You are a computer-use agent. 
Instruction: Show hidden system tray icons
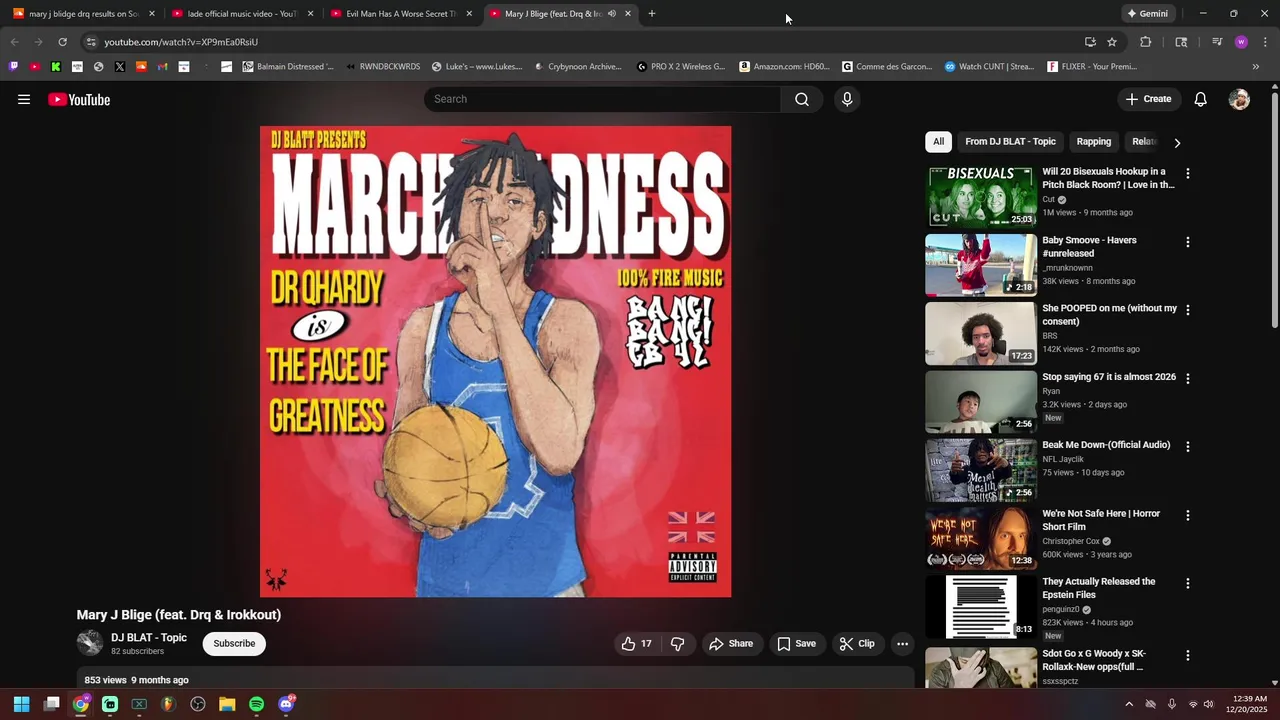(x=1129, y=704)
